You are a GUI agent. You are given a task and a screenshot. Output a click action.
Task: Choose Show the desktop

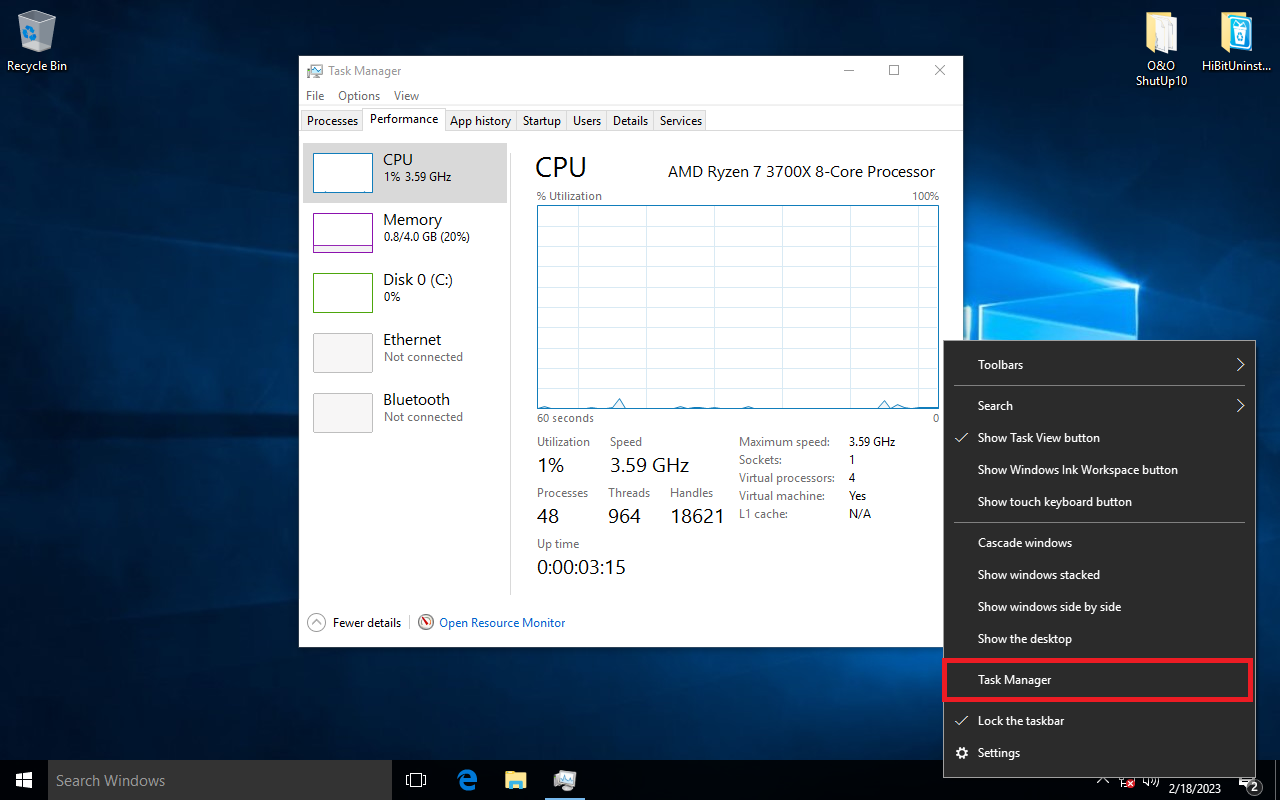(1099, 639)
